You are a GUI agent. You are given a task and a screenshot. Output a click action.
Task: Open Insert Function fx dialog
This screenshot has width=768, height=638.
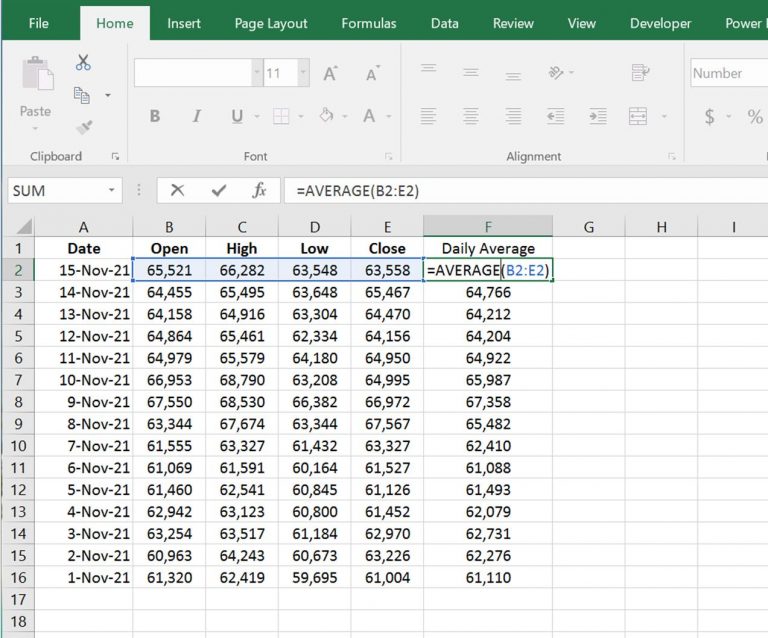click(x=259, y=190)
